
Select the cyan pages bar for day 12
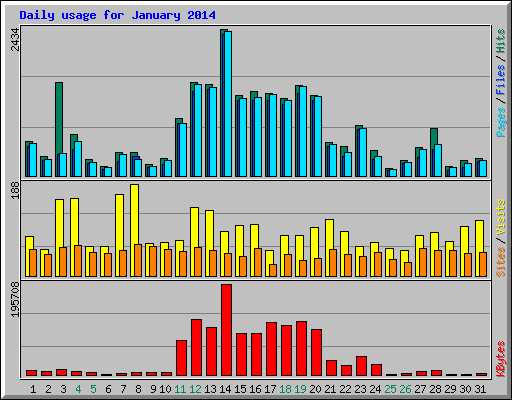pyautogui.click(x=198, y=130)
